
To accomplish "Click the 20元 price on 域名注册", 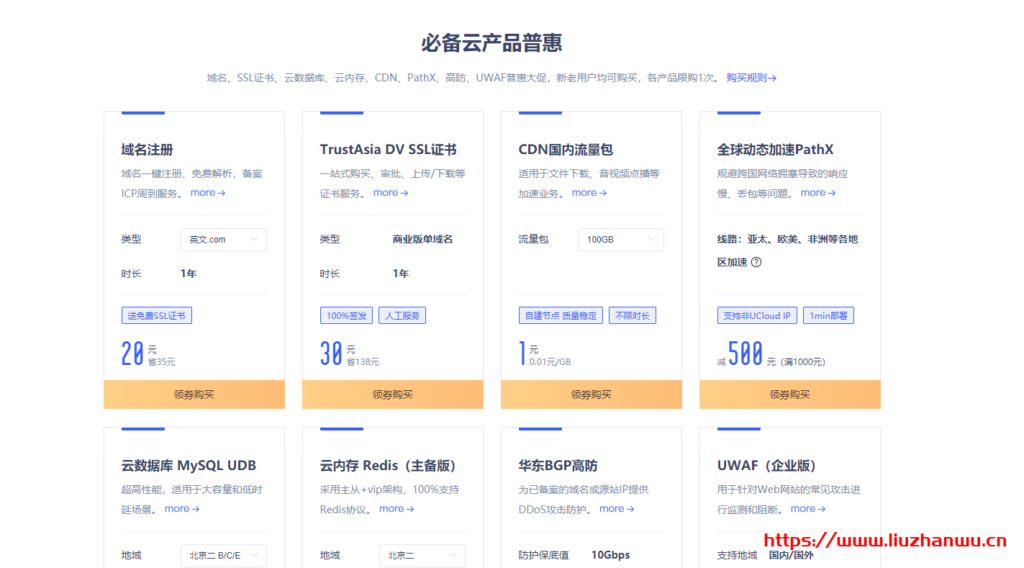I will tap(138, 353).
